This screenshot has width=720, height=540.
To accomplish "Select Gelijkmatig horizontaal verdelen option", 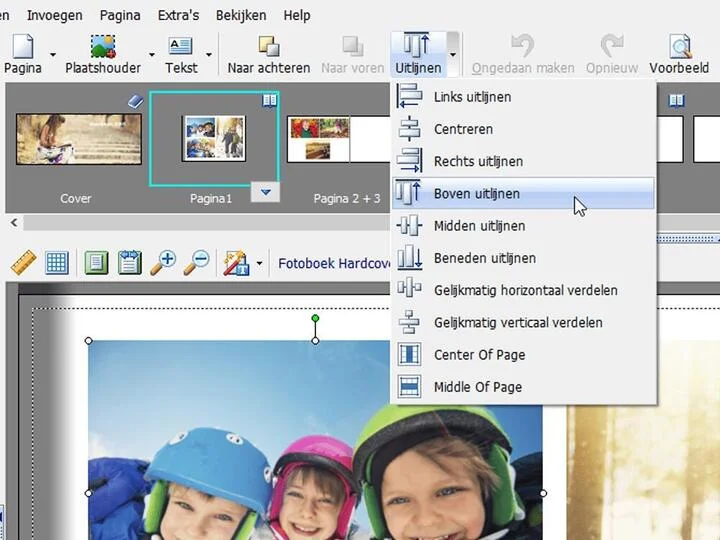I will [x=525, y=290].
